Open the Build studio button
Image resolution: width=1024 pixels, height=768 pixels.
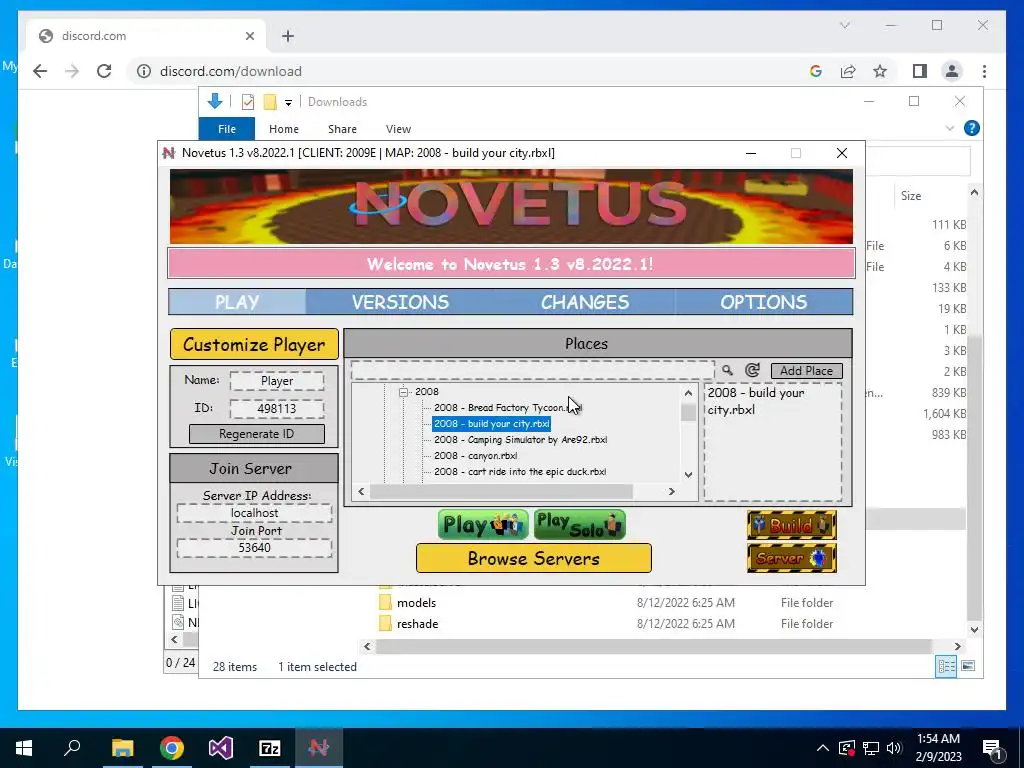(x=792, y=524)
